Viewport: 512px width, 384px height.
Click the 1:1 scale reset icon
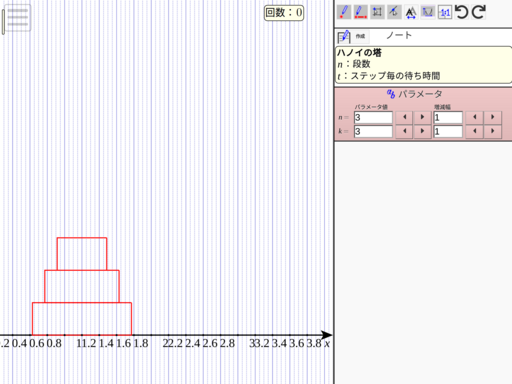445,12
